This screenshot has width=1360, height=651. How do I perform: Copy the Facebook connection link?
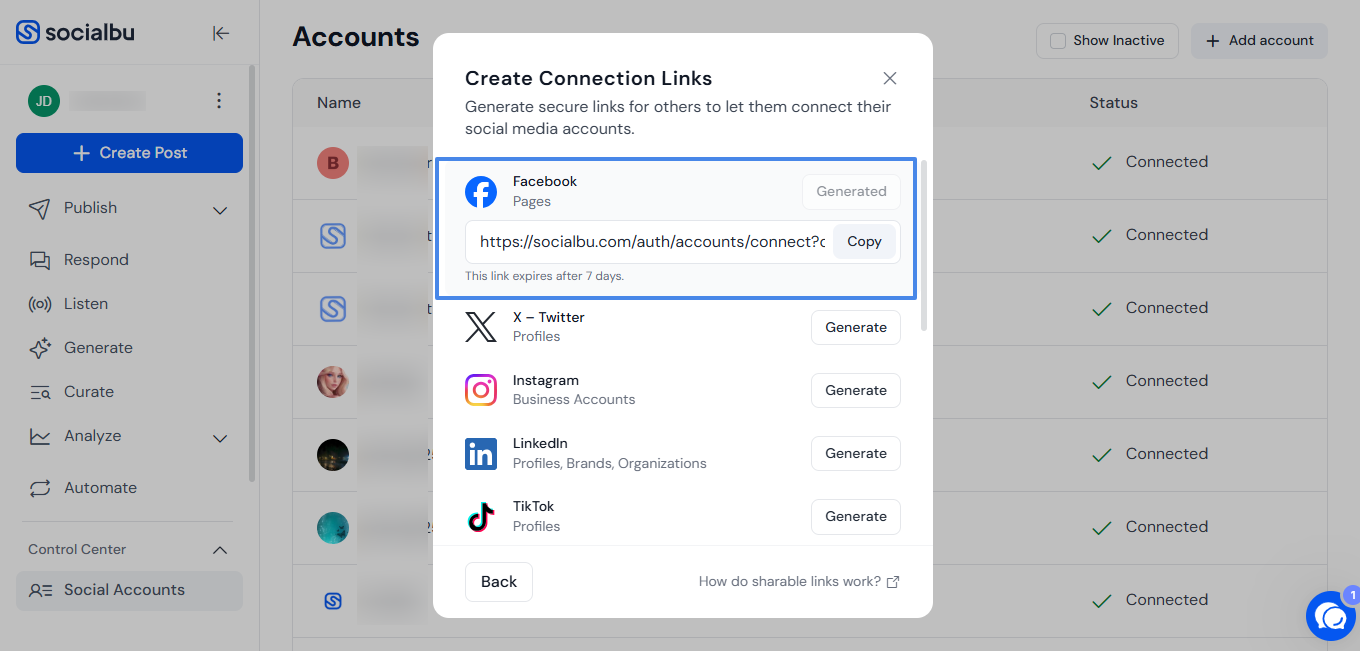click(x=864, y=241)
